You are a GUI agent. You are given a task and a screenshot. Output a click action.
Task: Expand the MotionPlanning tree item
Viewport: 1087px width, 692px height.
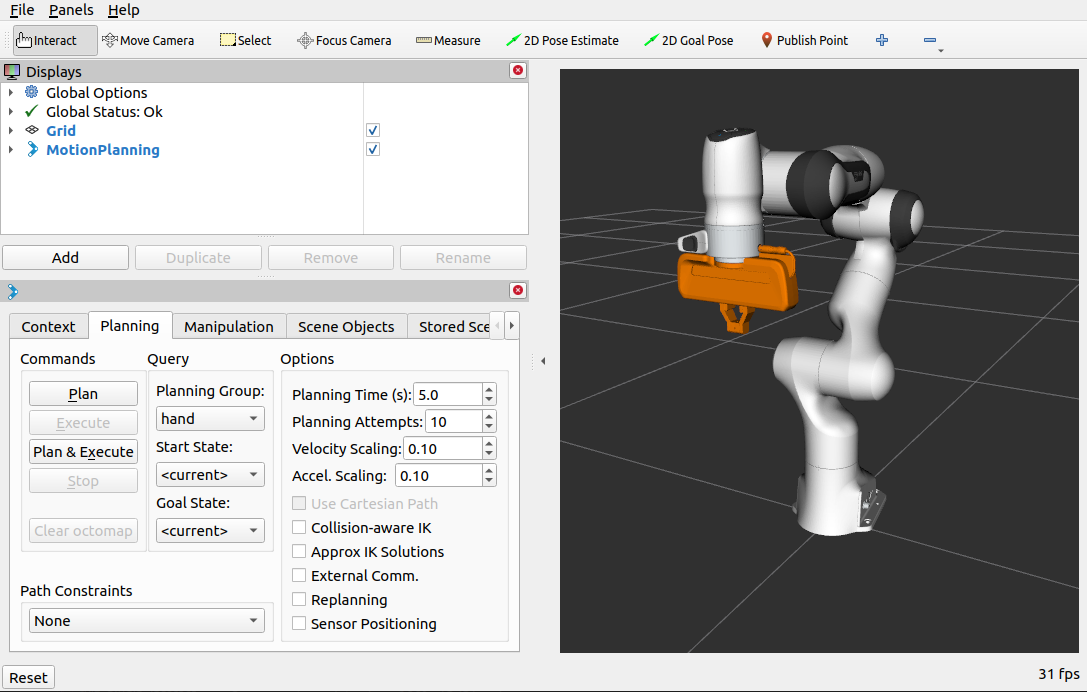[10, 150]
